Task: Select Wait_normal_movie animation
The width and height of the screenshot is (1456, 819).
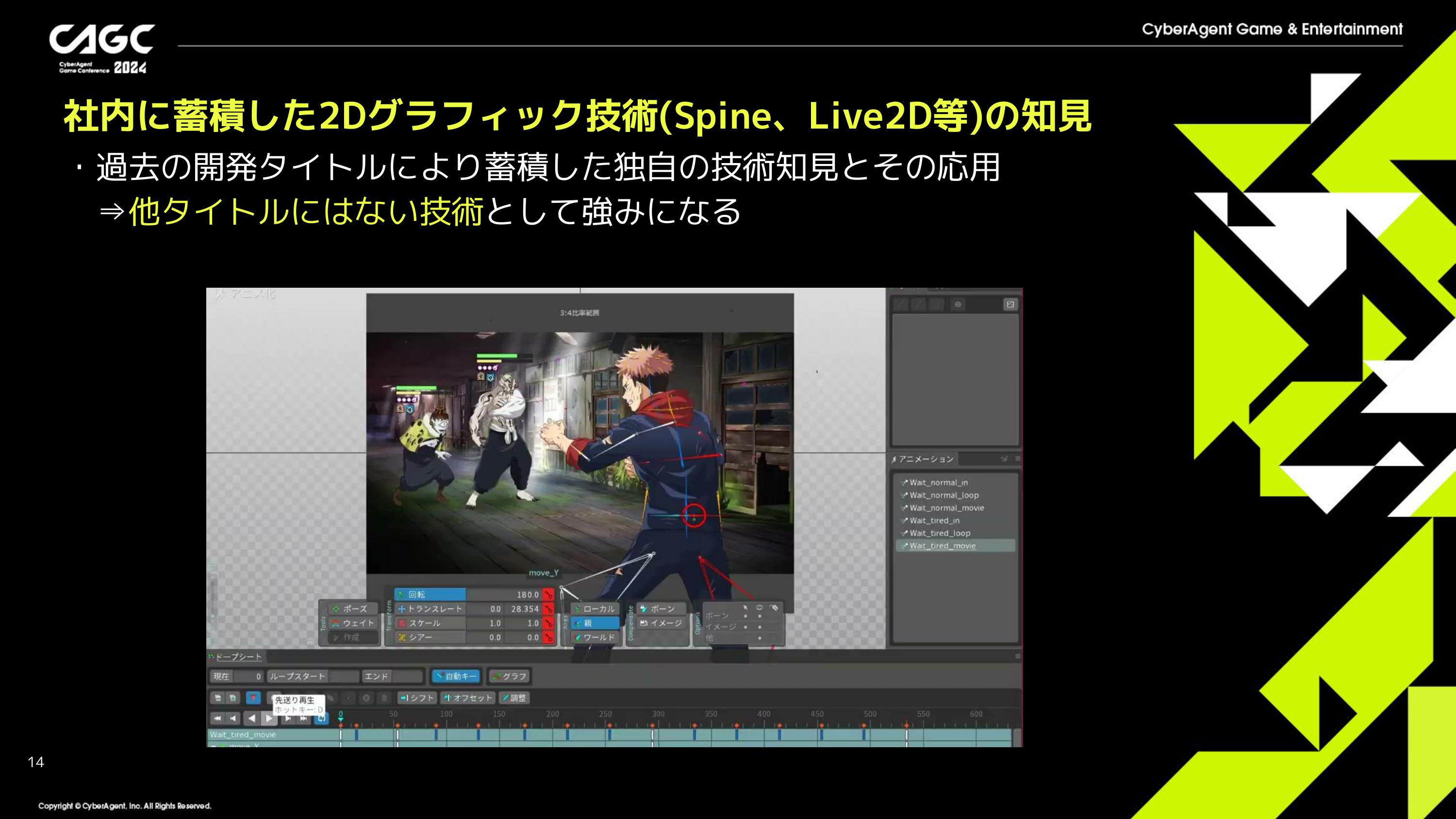Action: (x=955, y=508)
